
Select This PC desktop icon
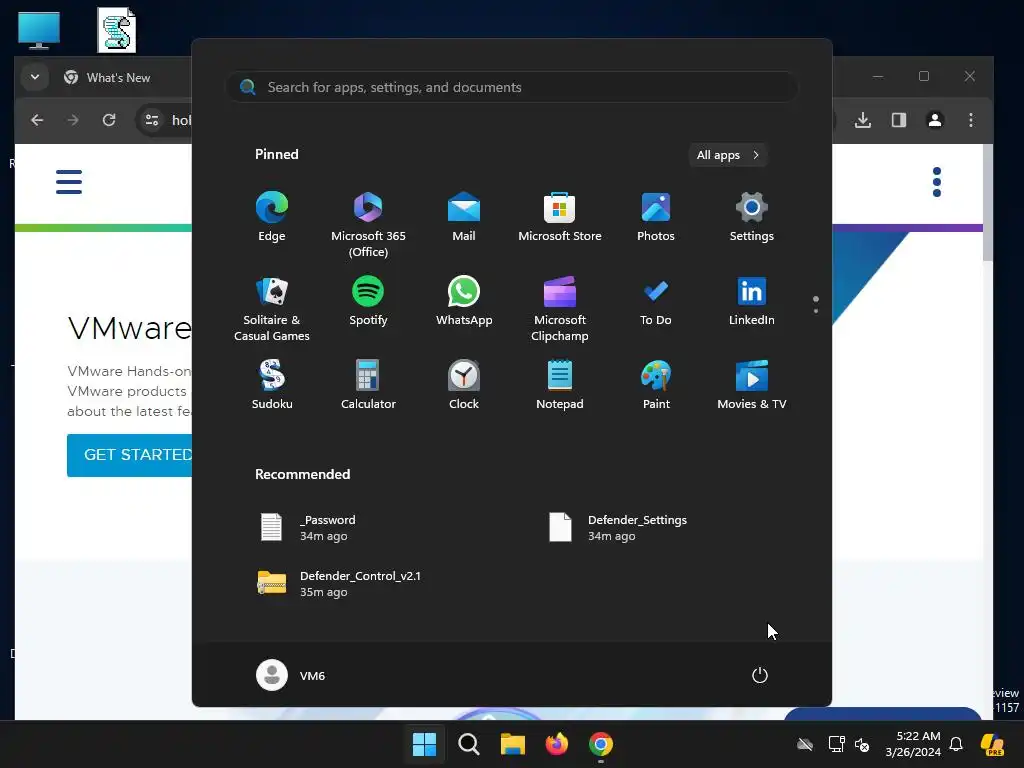coord(39,30)
